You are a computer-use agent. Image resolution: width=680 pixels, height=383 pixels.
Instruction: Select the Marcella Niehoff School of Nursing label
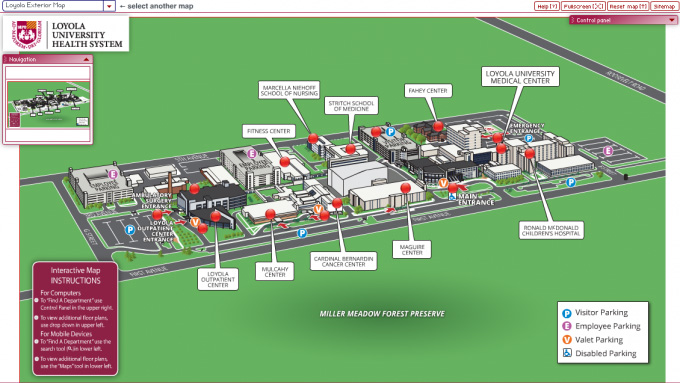289,90
